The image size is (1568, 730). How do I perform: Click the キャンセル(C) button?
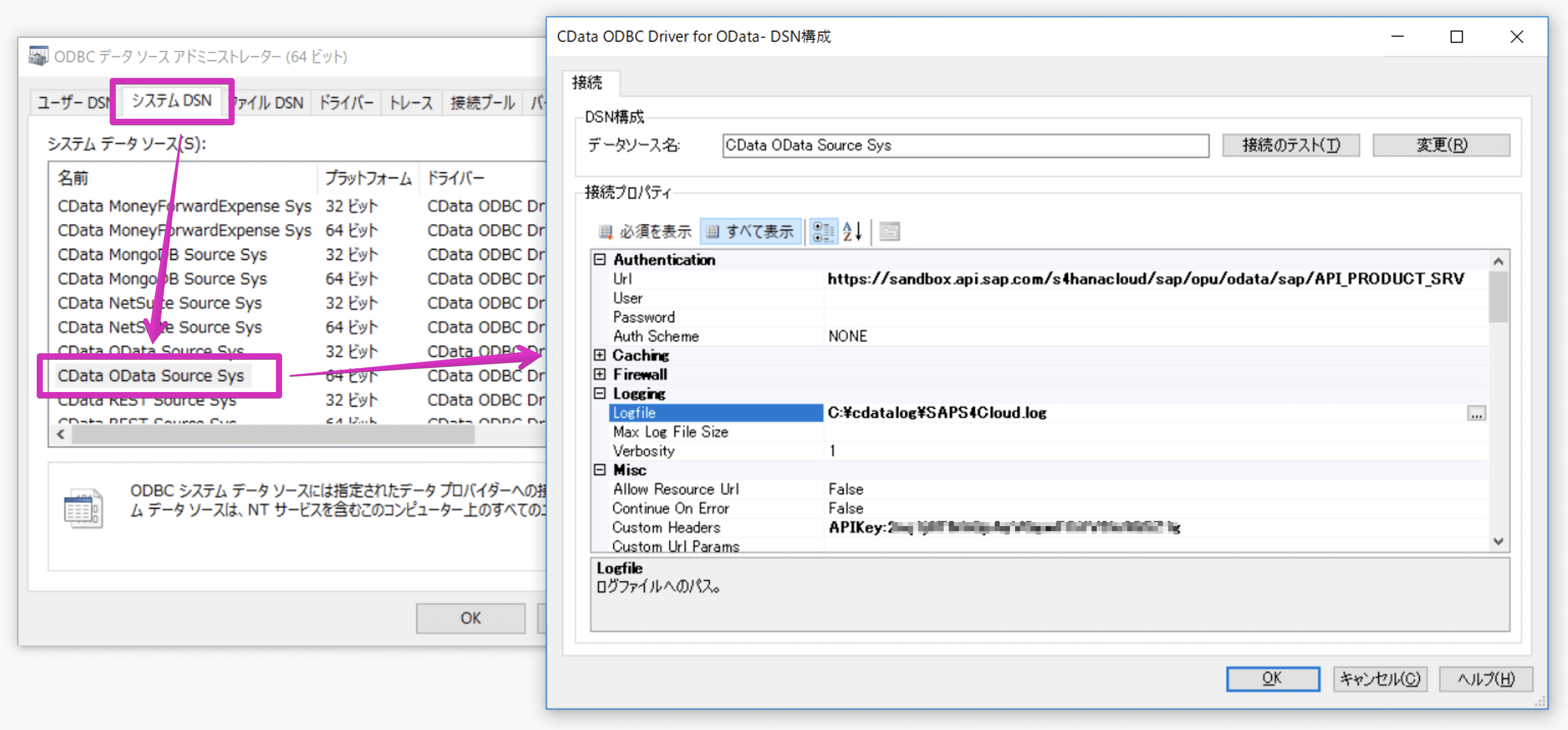point(1380,679)
